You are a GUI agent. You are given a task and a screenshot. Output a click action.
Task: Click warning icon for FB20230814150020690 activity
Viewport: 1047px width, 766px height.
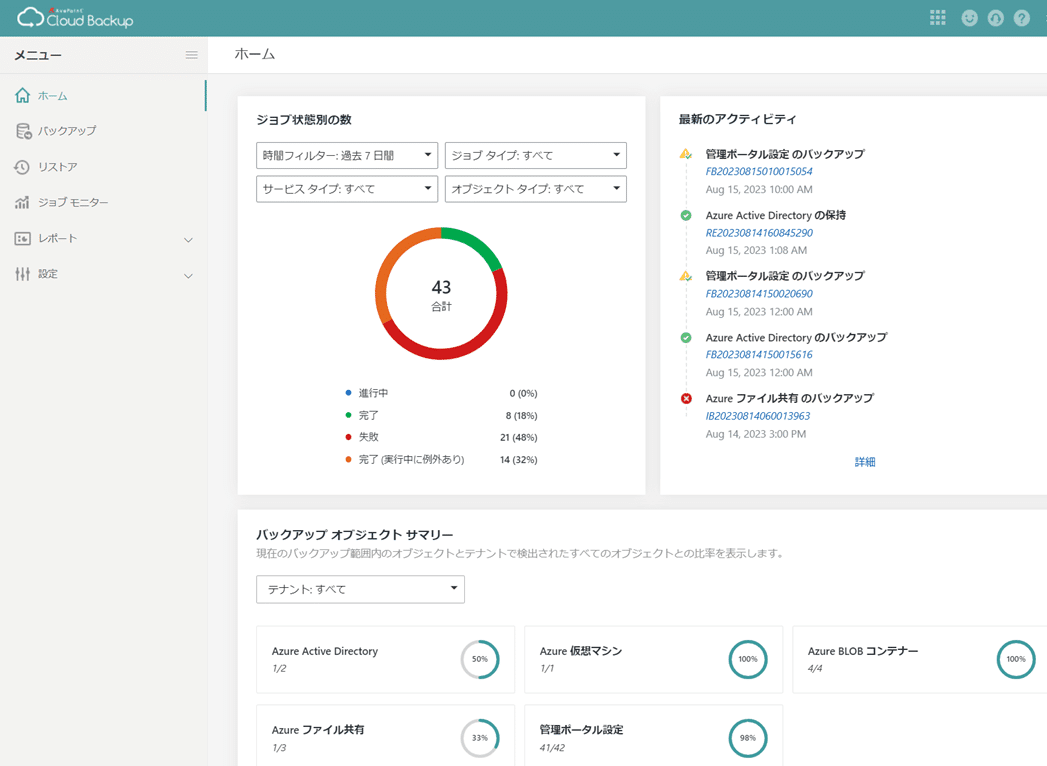coord(686,276)
